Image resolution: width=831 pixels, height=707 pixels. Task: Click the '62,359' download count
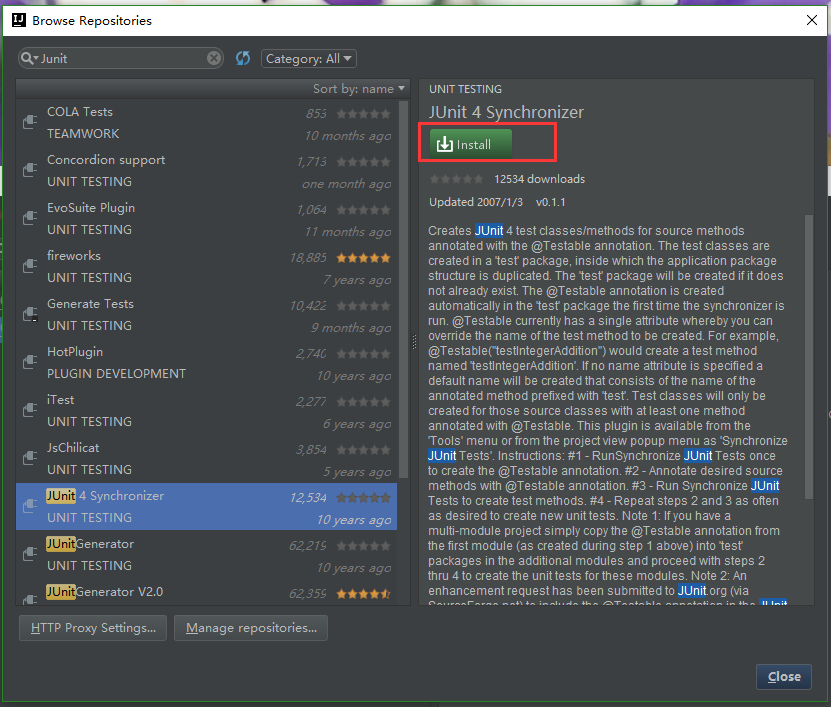[307, 594]
